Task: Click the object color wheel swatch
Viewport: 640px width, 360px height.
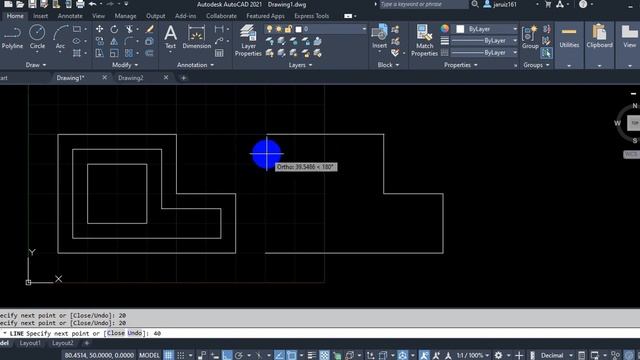Action: (x=444, y=29)
